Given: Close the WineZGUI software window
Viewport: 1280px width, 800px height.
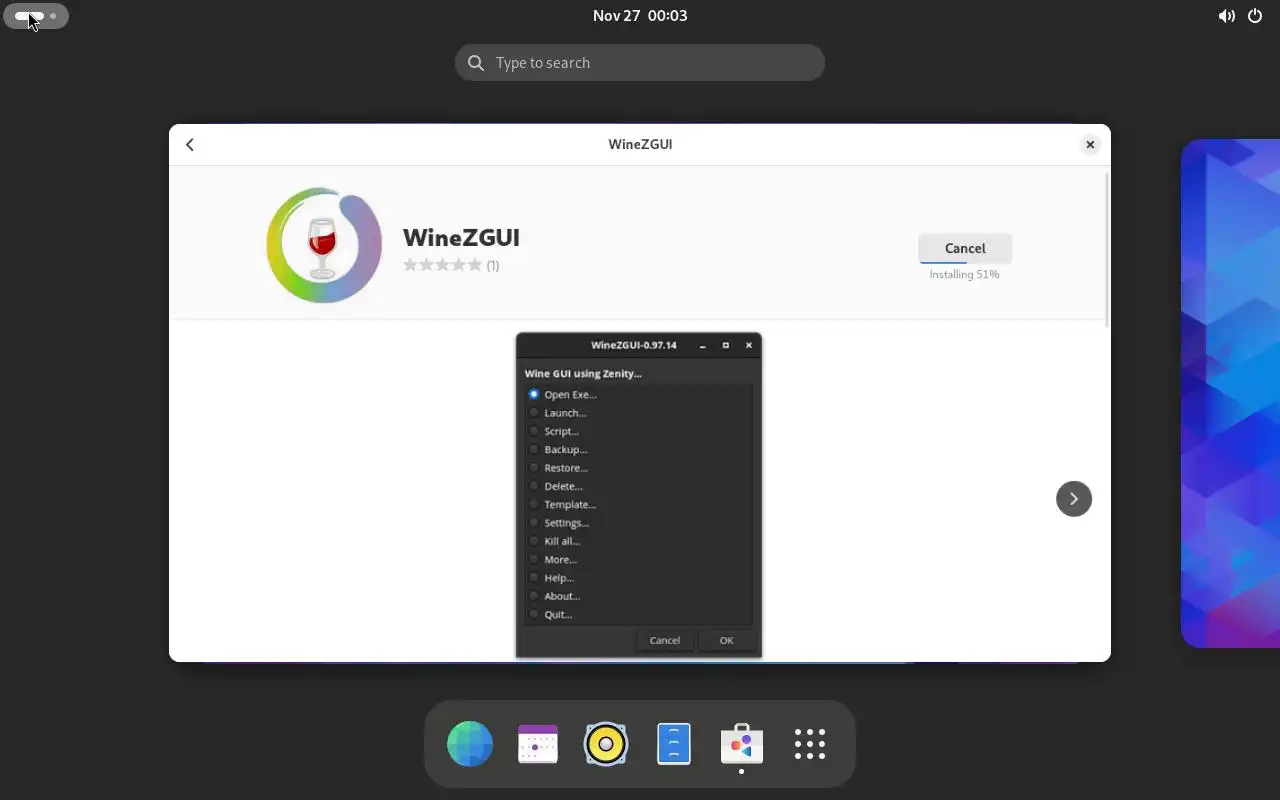Looking at the screenshot, I should click(x=1090, y=145).
